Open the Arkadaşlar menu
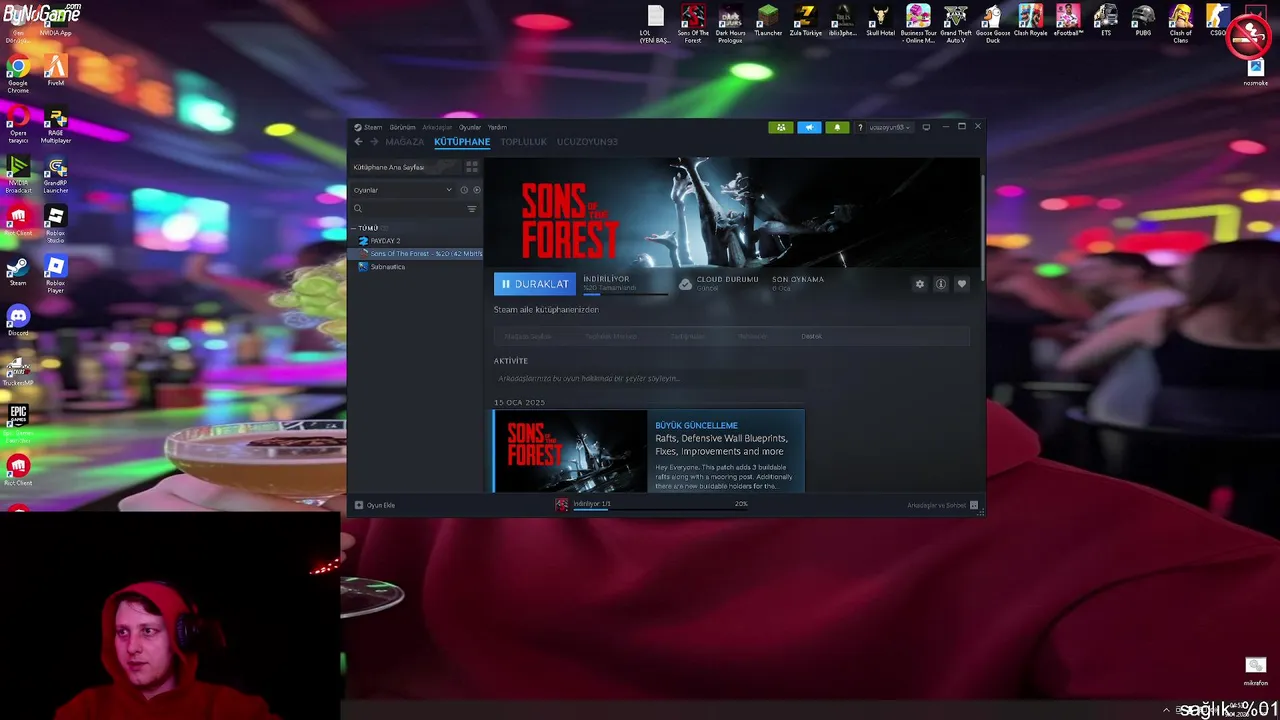Image resolution: width=1280 pixels, height=720 pixels. (x=437, y=127)
